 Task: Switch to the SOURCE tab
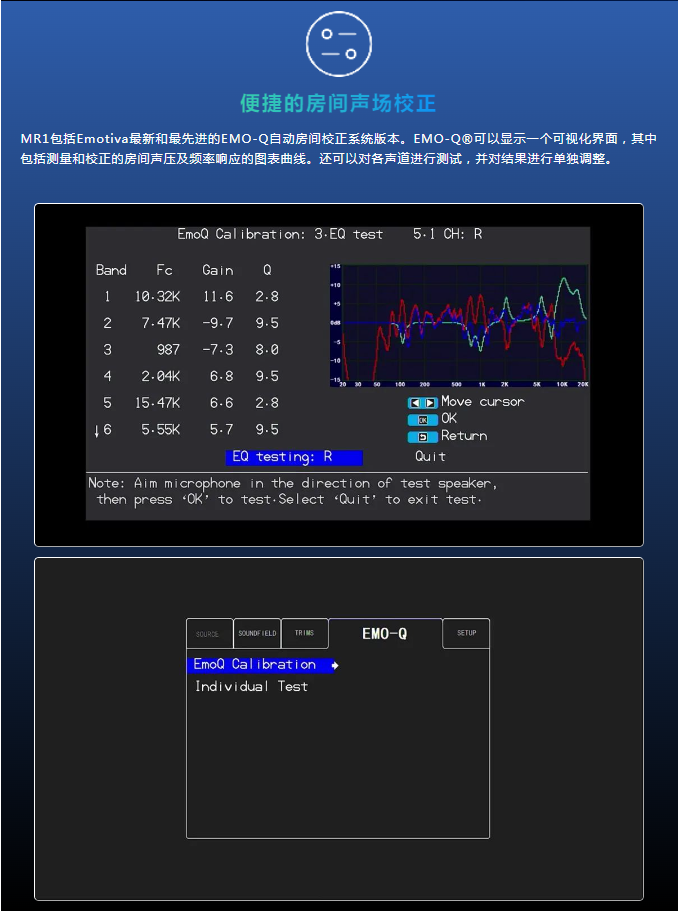[x=207, y=634]
